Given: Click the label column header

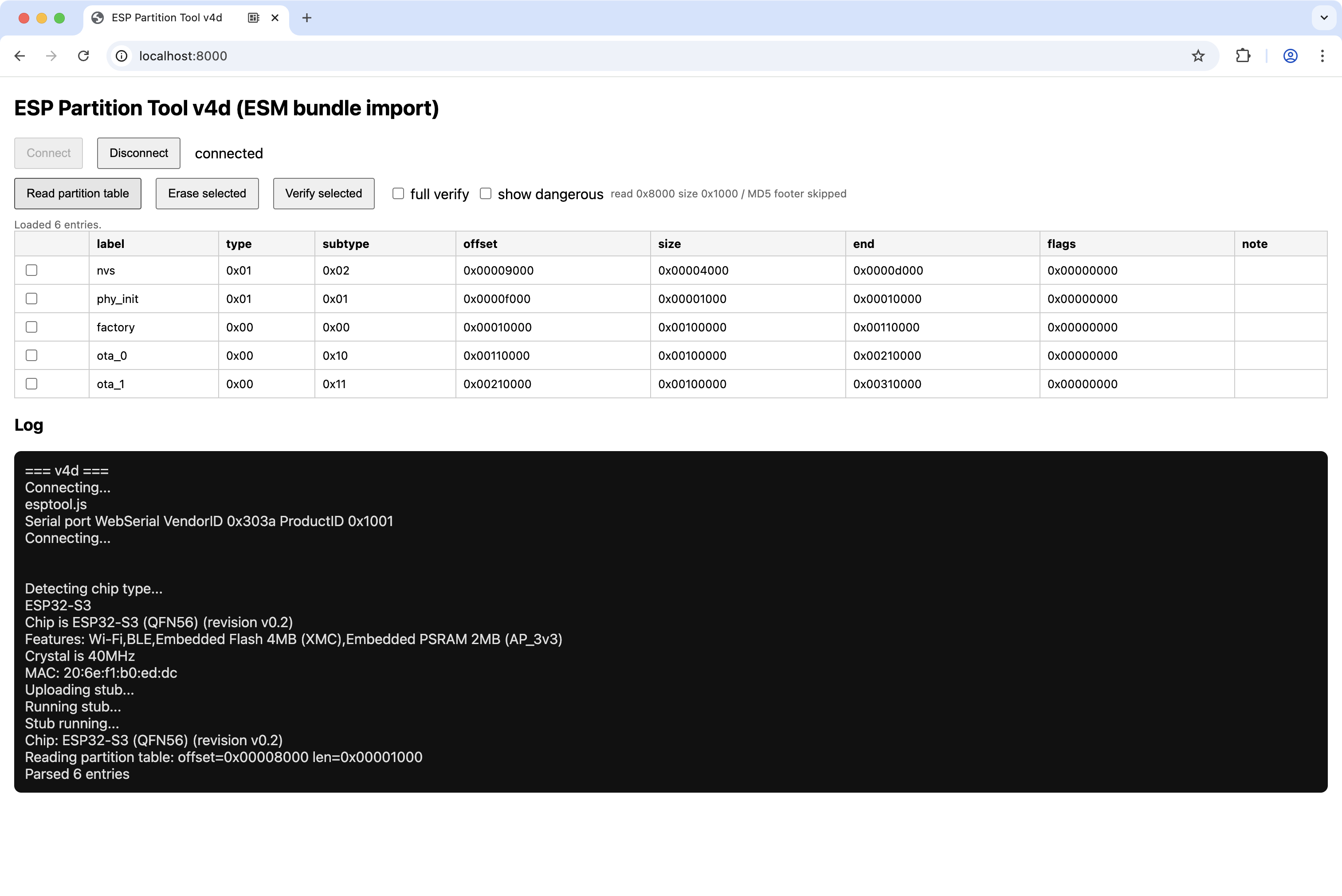Looking at the screenshot, I should pos(154,244).
